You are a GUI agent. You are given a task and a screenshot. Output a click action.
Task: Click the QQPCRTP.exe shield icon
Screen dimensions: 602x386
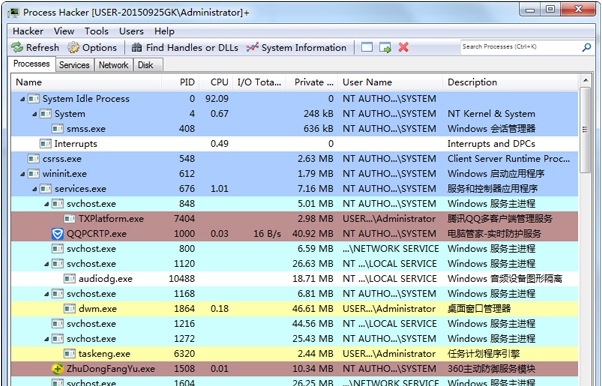[x=57, y=234]
